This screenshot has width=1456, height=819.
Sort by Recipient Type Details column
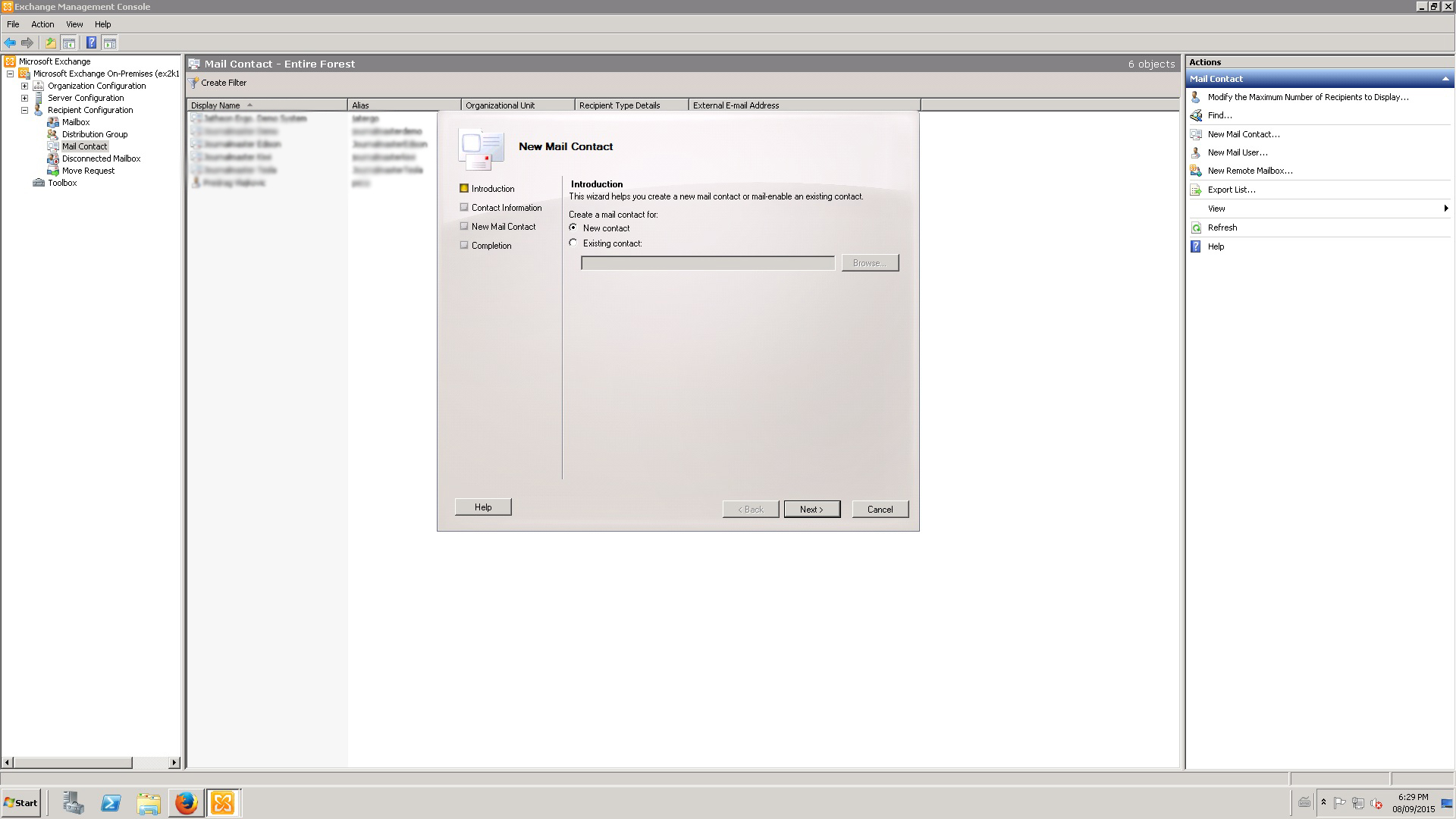point(632,105)
